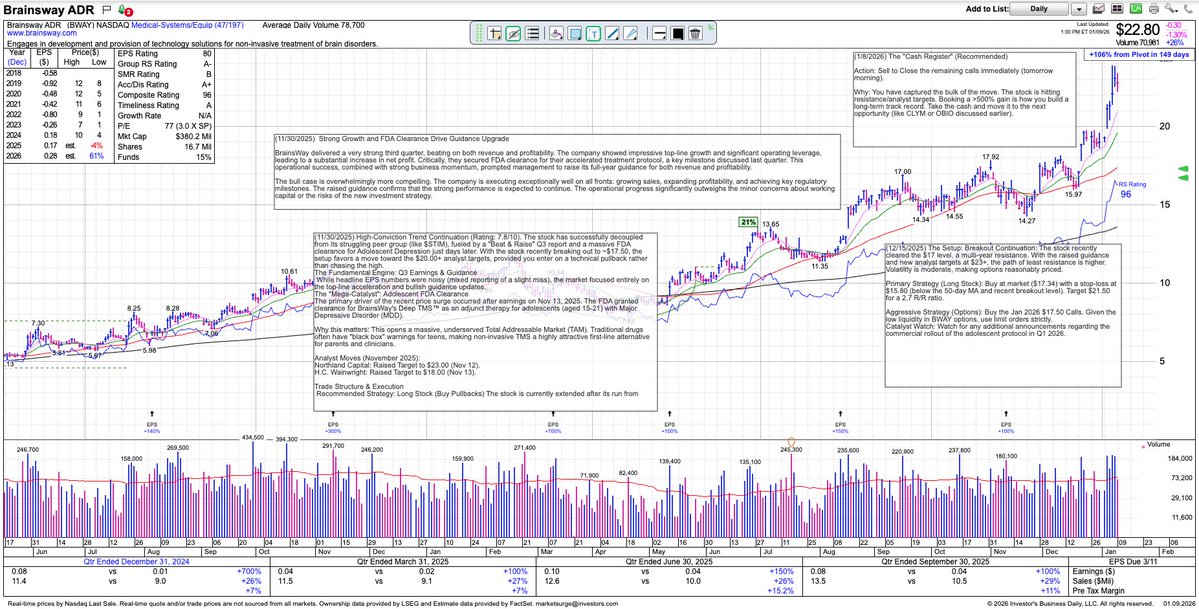Screen dimensions: 1199x609
Task: Select the paint bucket fill tool
Action: pos(556,33)
